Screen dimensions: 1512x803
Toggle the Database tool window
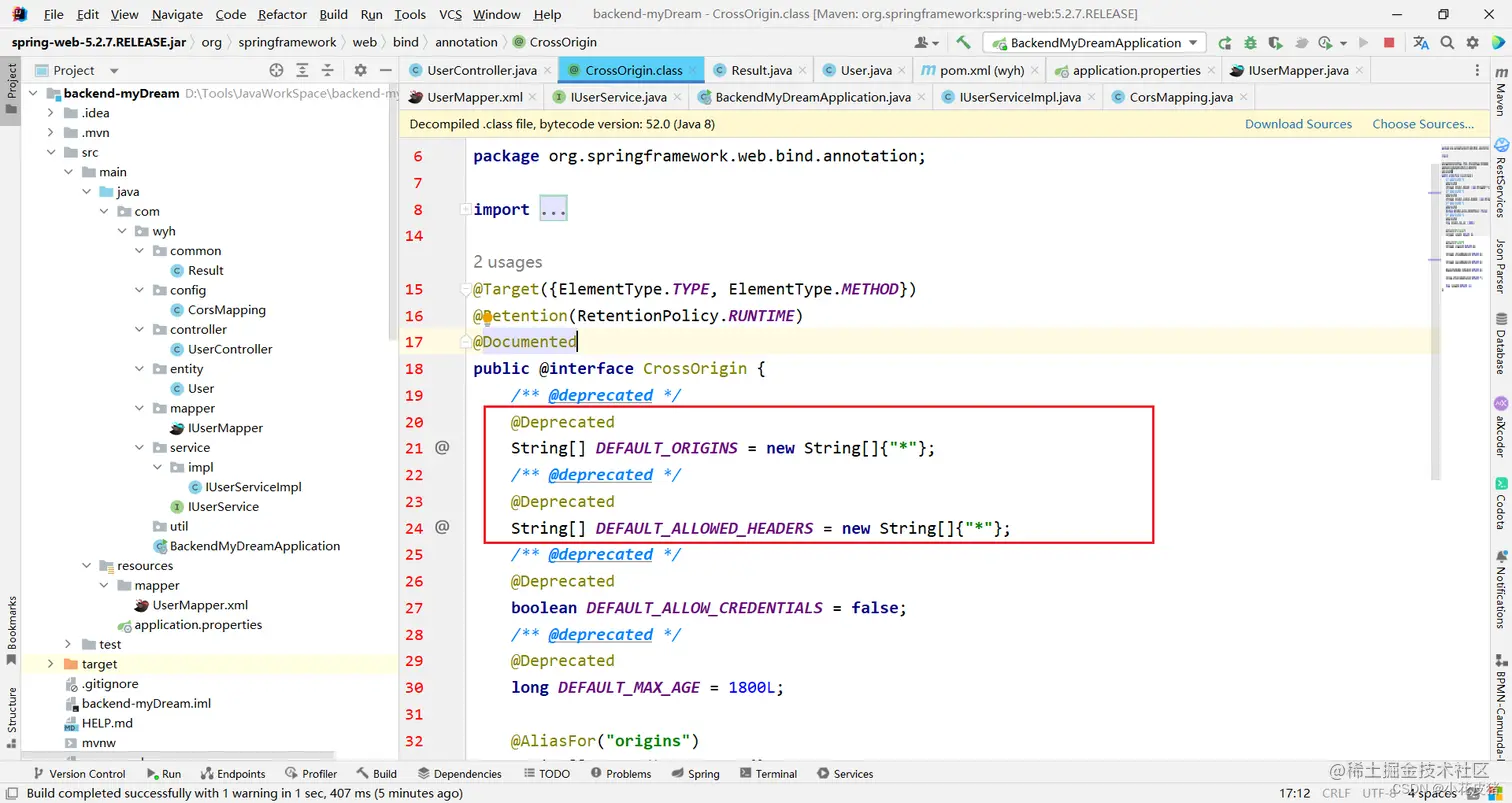(x=1501, y=343)
